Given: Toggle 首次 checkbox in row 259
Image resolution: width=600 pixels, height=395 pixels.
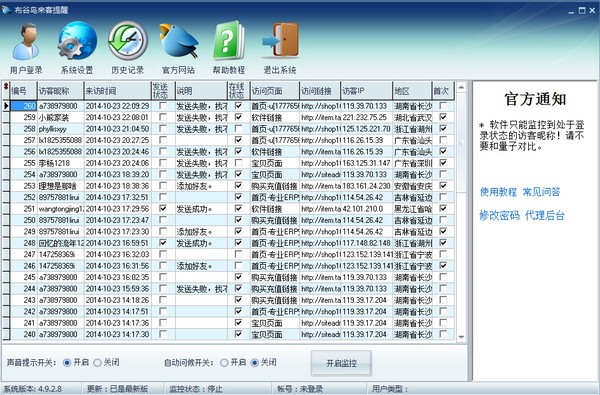Looking at the screenshot, I should click(443, 117).
